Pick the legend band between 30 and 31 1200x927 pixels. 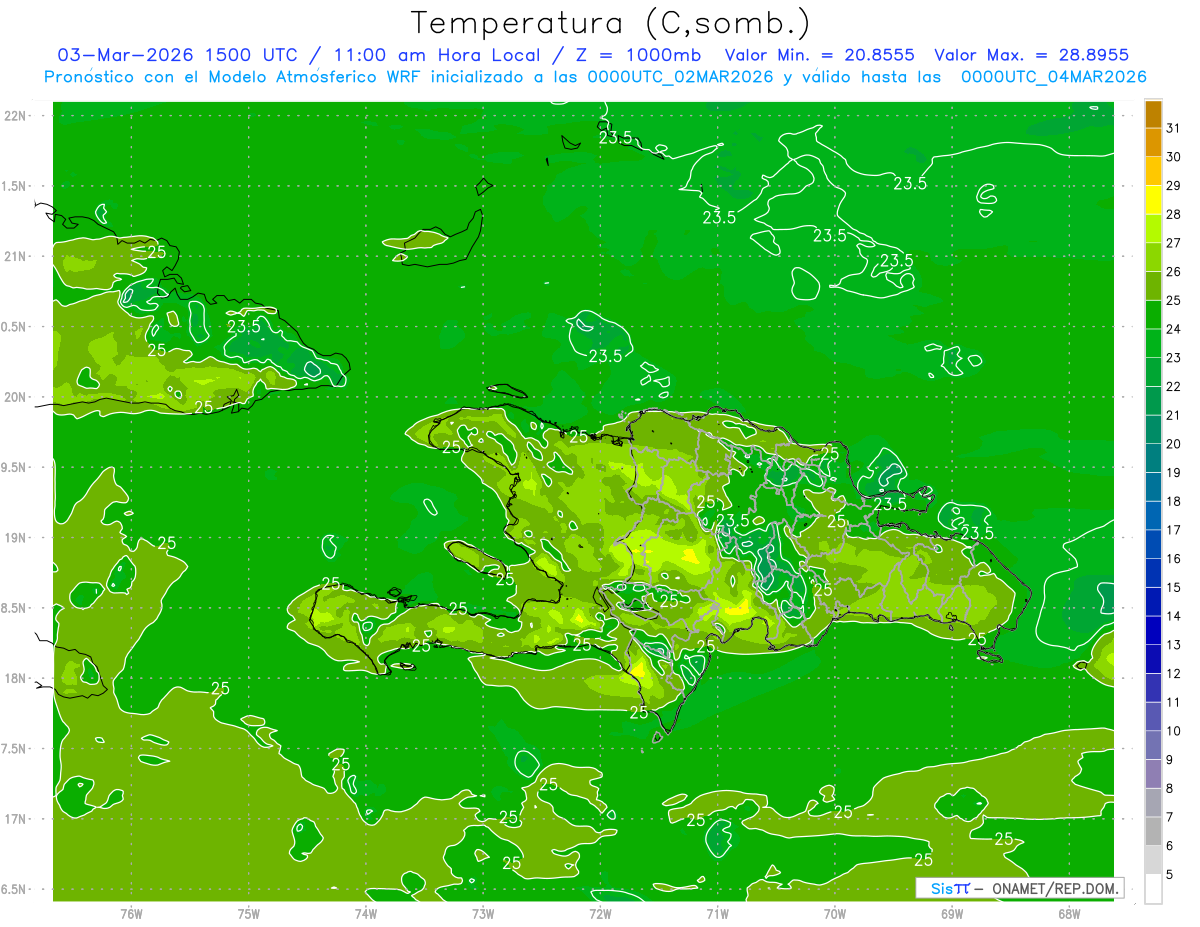click(1153, 142)
